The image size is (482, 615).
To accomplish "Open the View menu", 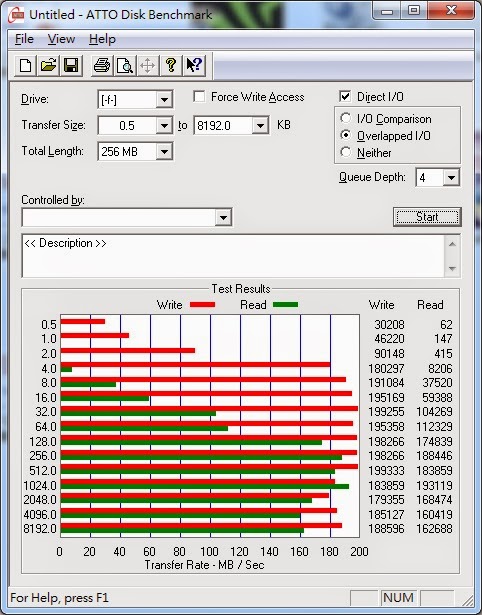I will [61, 39].
